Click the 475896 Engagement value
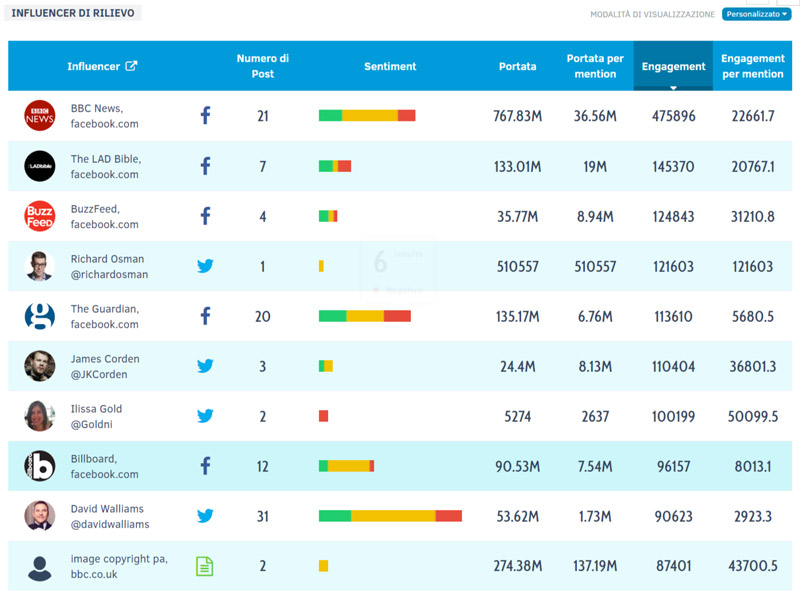800x606 pixels. 673,116
